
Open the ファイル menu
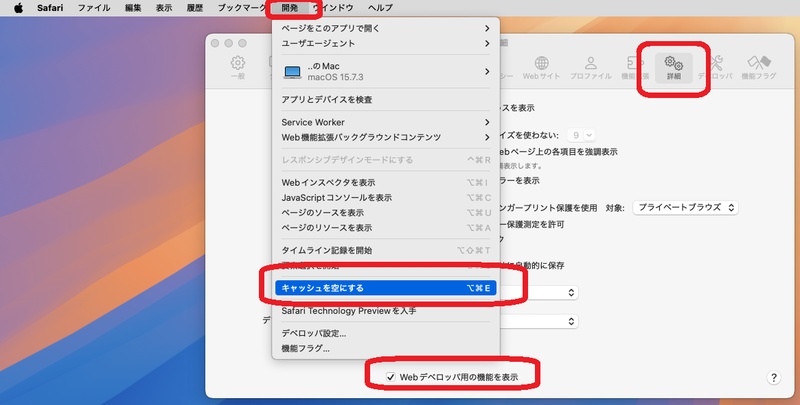[x=94, y=8]
